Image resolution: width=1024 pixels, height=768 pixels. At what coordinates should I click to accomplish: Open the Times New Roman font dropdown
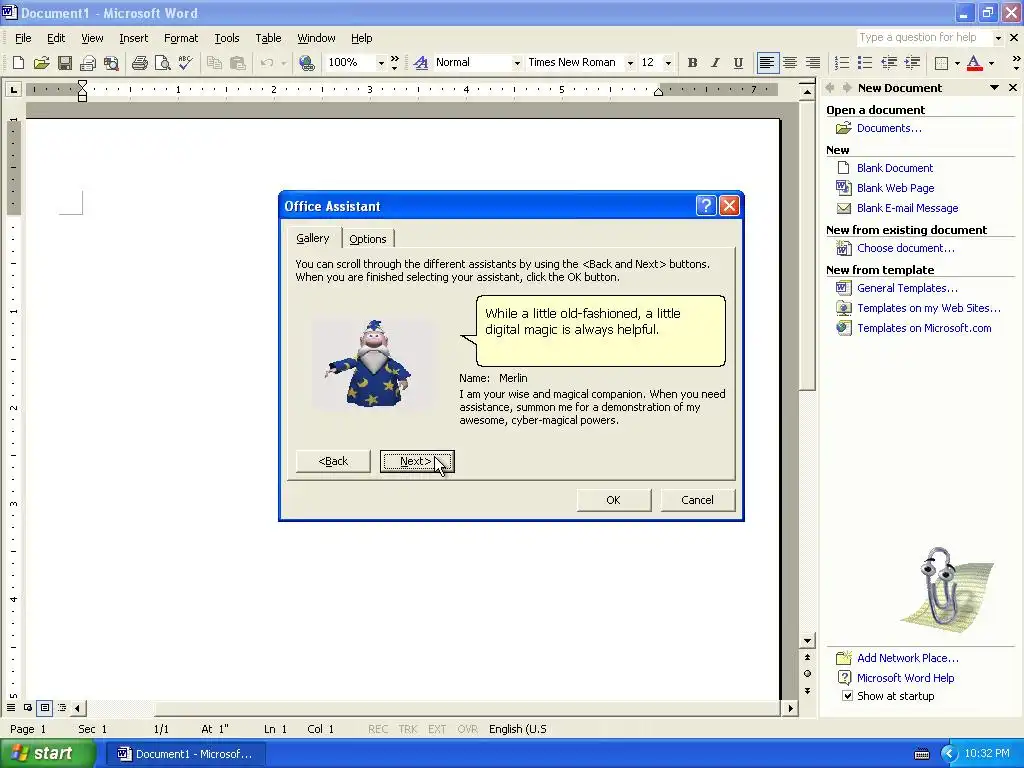630,63
